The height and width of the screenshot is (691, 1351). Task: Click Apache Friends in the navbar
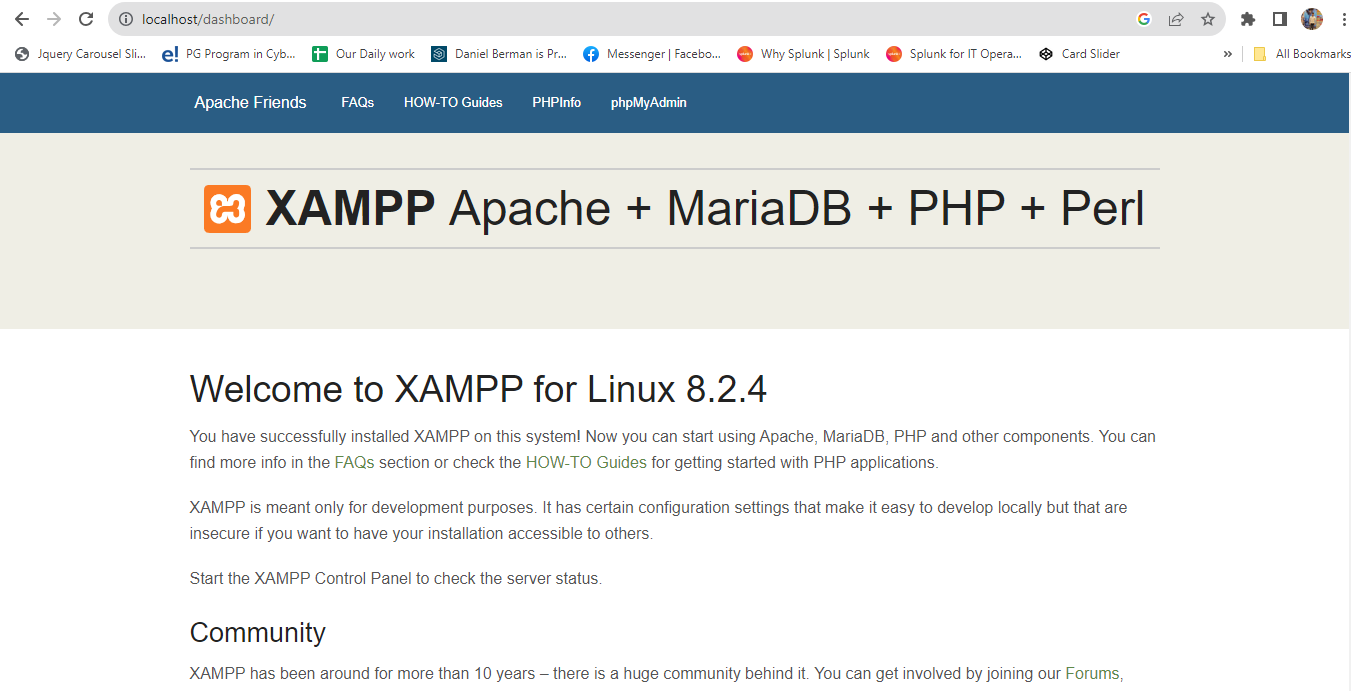click(250, 102)
